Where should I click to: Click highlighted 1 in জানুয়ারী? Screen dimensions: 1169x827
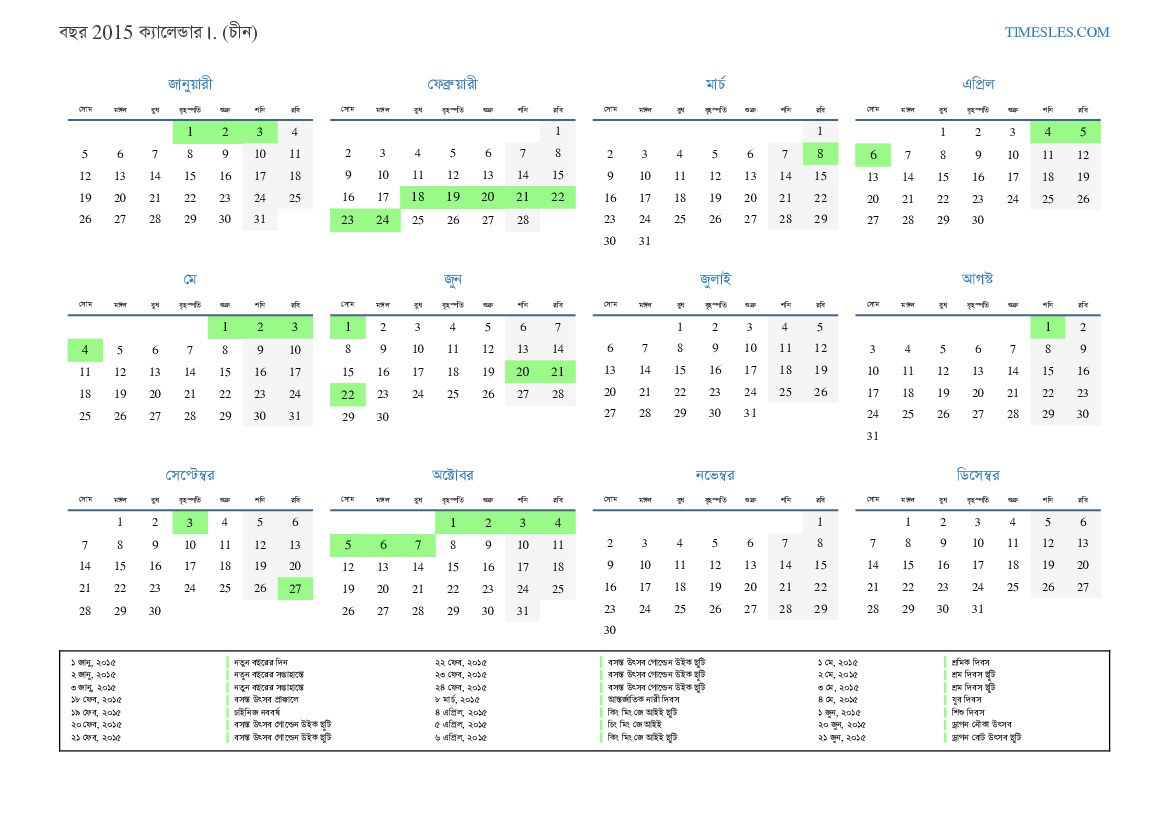[190, 132]
